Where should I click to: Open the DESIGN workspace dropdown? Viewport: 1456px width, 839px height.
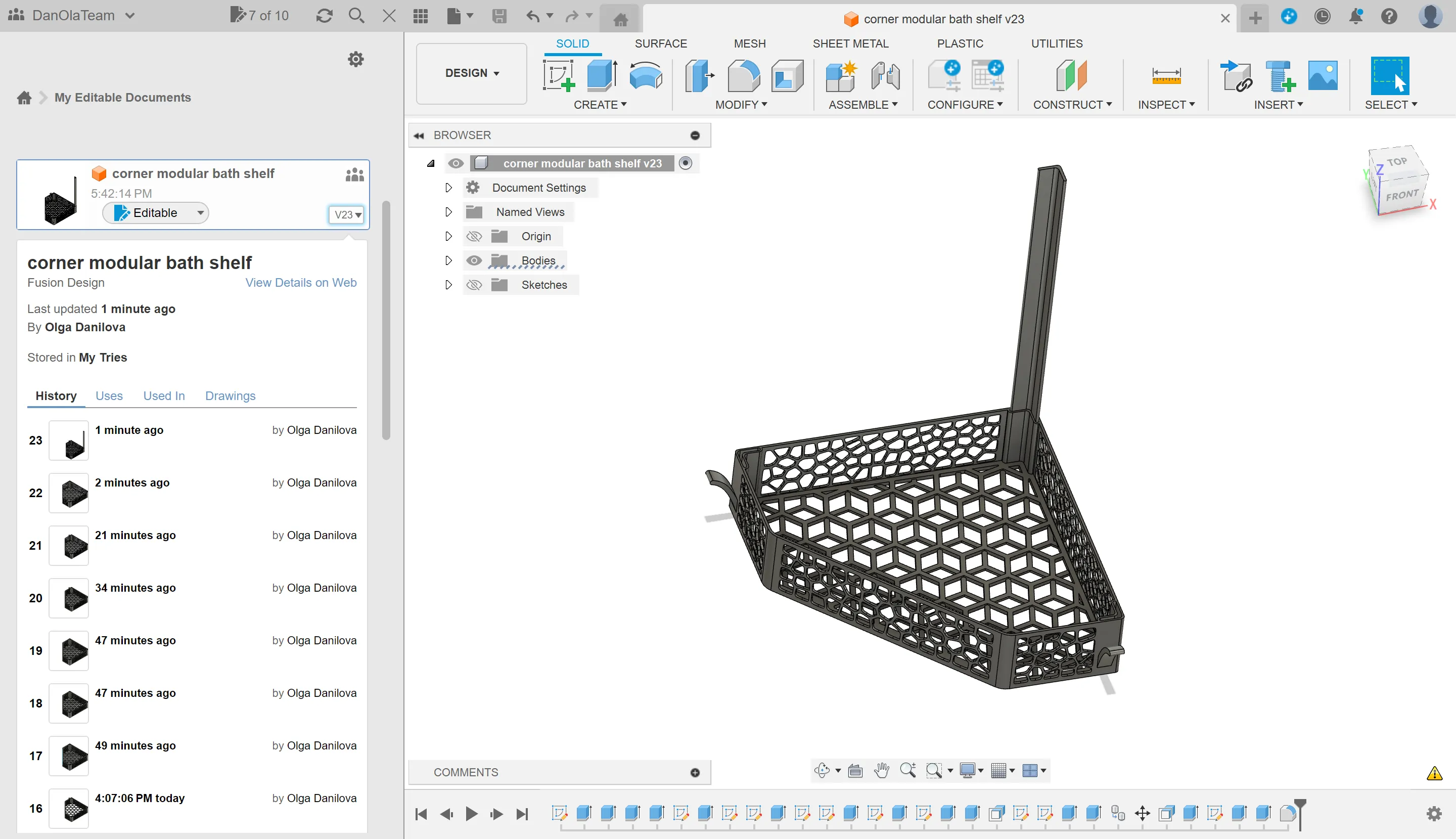point(471,73)
